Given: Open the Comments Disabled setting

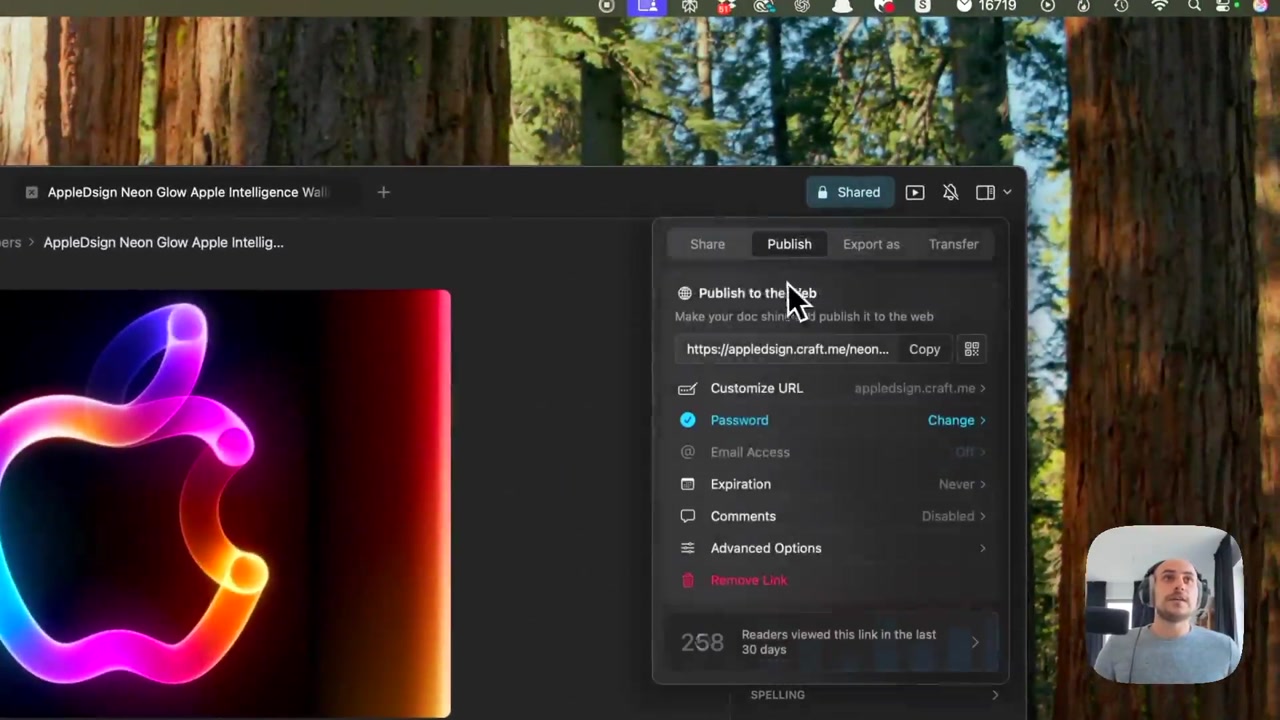Looking at the screenshot, I should (952, 516).
